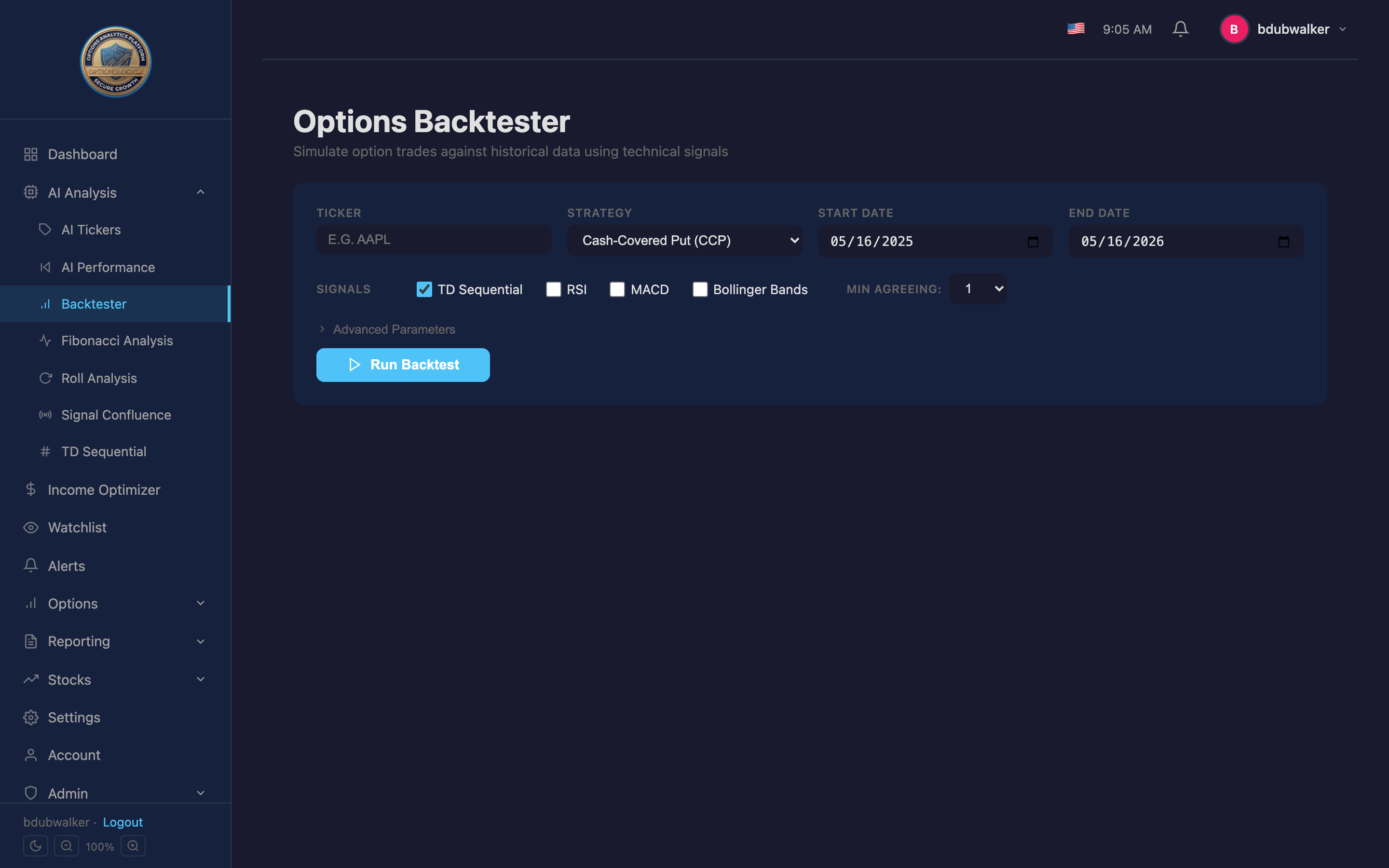Collapse the AI Analysis menu chevron
1389x868 pixels.
200,192
